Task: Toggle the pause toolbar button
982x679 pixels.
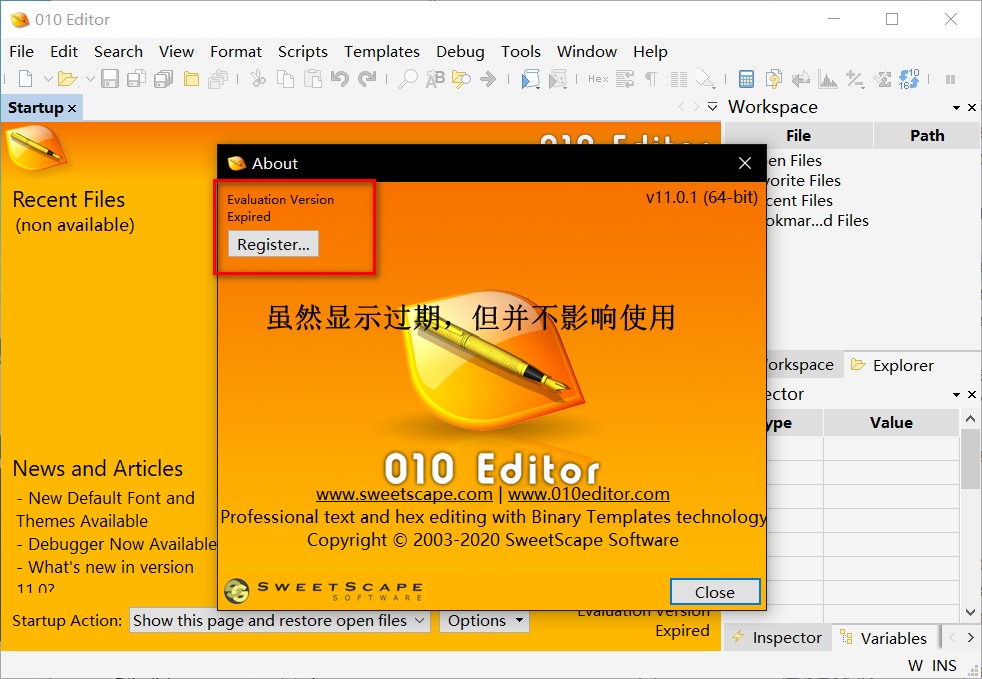Action: [950, 80]
